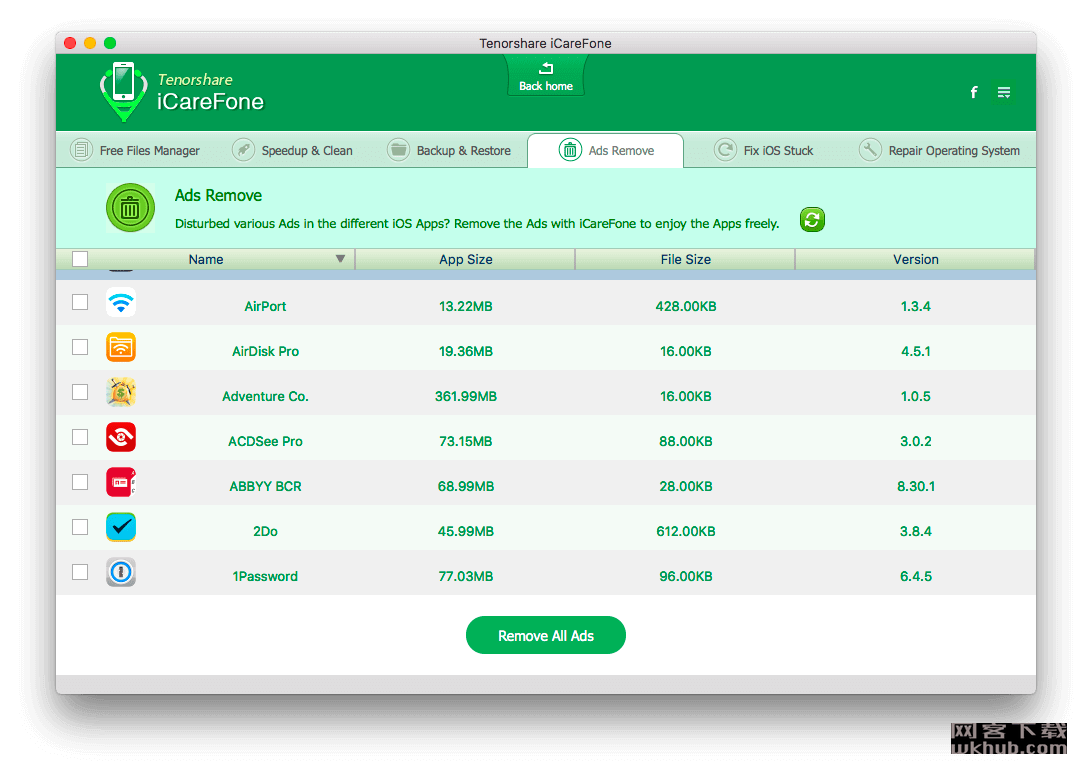Switch to the Speedup & Clean tab
The height and width of the screenshot is (774, 1092).
[x=292, y=150]
